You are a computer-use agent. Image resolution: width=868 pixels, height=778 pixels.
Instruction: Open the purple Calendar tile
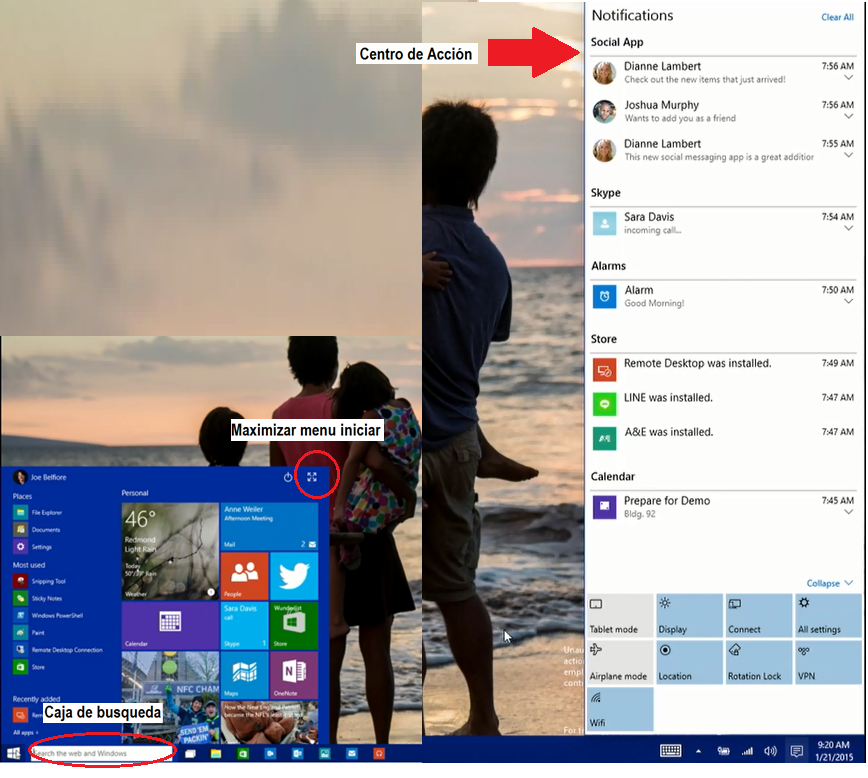tap(170, 626)
